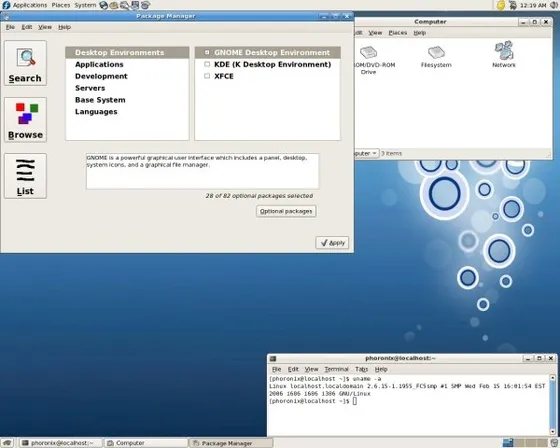Click the Show Desktop button in bottom panel
This screenshot has width=560, height=448.
7,443
